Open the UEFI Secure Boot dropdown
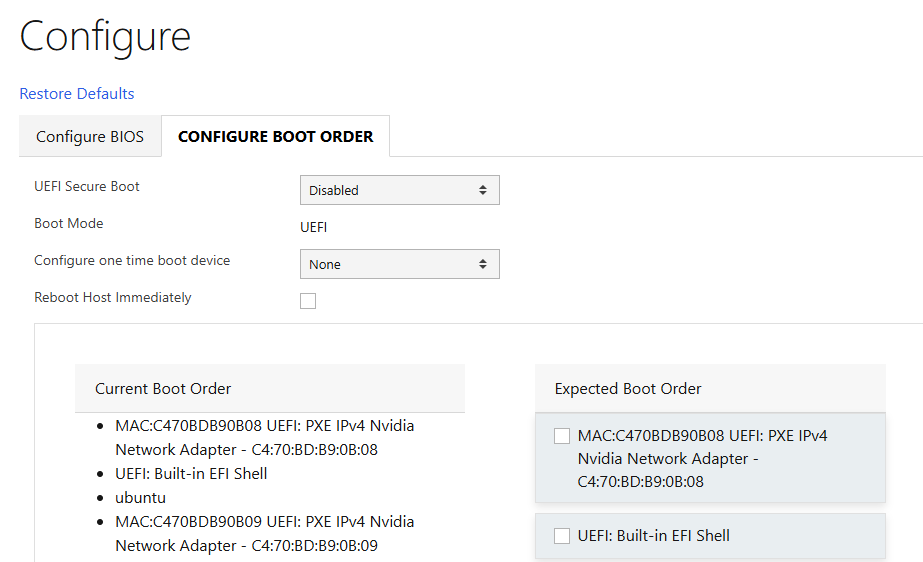This screenshot has height=562, width=923. point(399,190)
